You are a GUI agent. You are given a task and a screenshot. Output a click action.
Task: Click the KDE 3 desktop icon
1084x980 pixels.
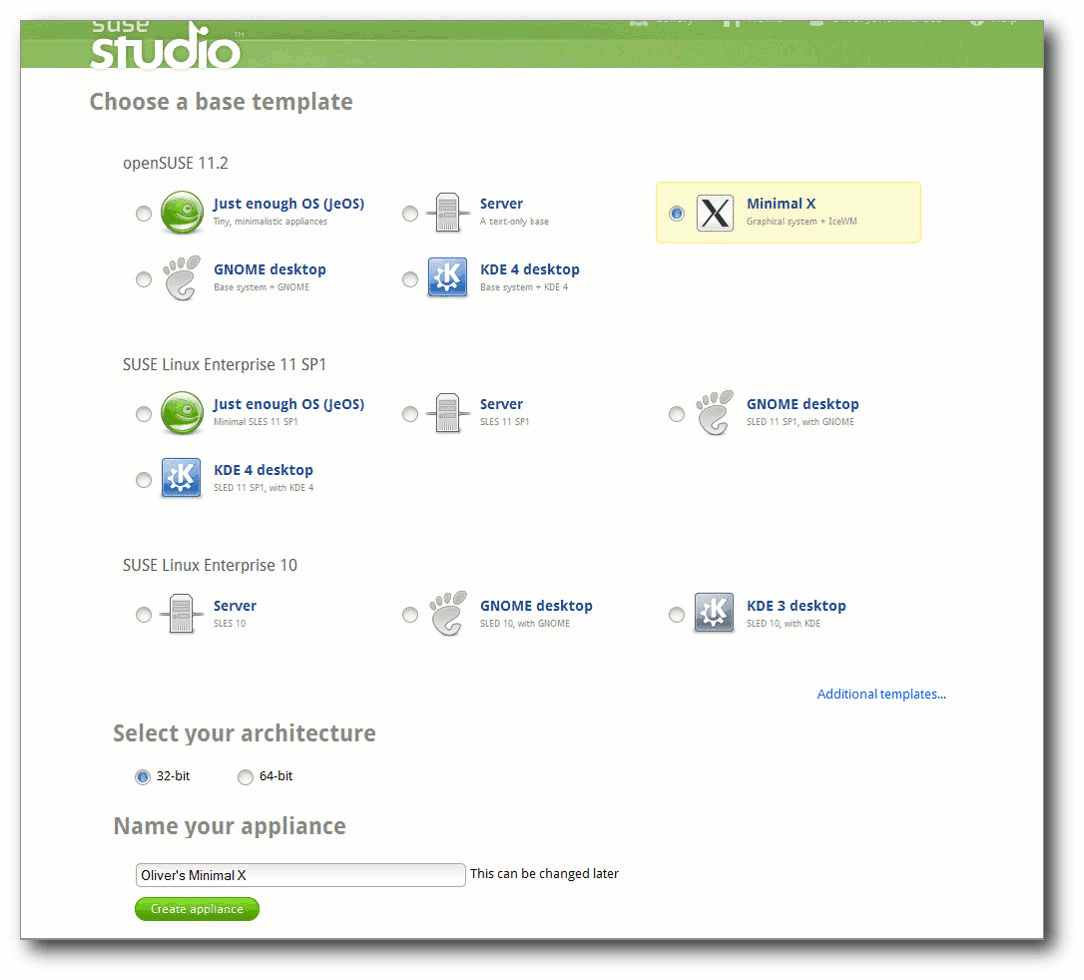tap(714, 612)
